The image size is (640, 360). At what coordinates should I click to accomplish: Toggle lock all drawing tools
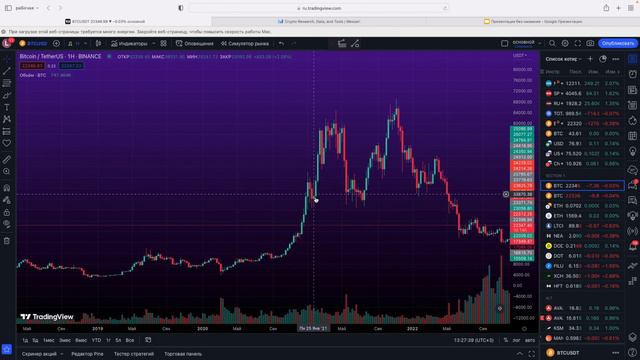(x=7, y=212)
